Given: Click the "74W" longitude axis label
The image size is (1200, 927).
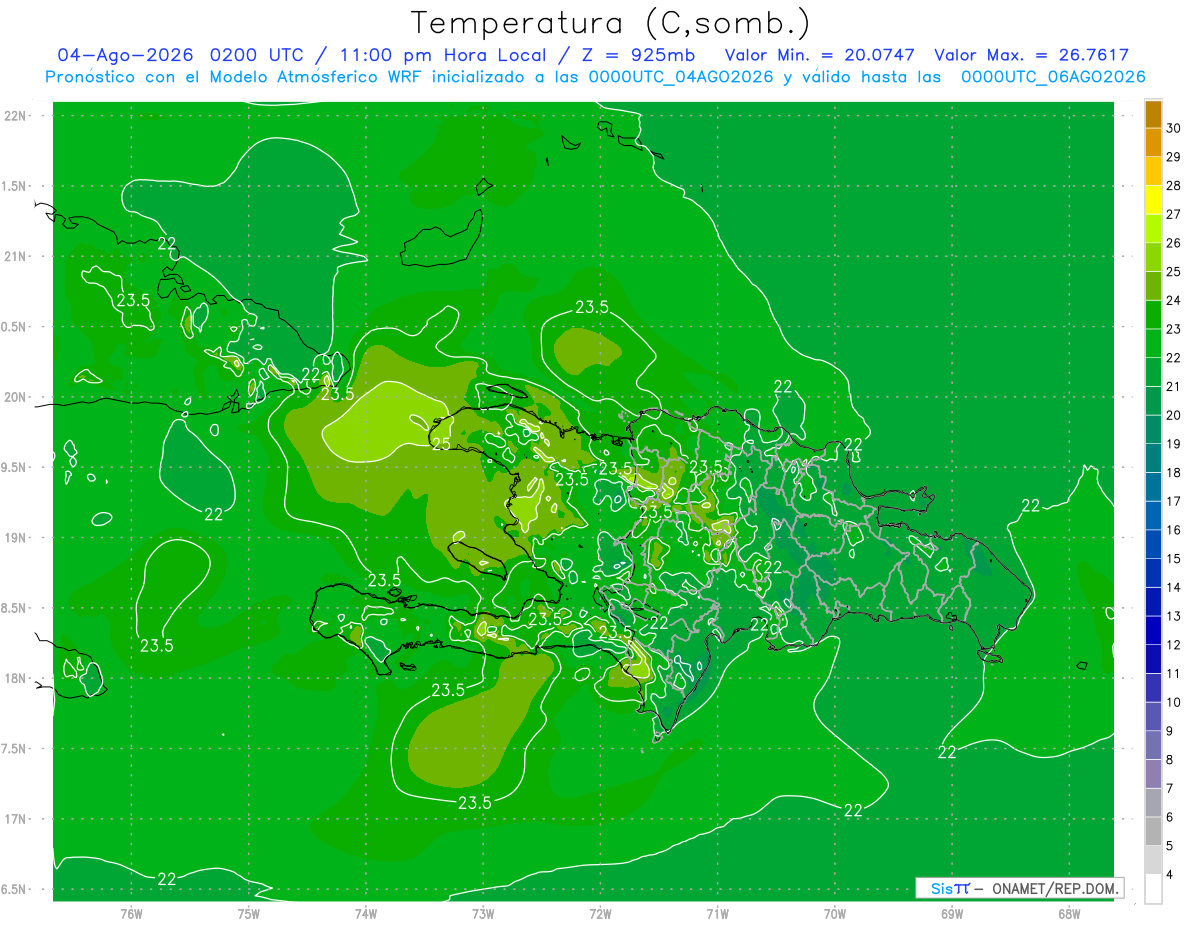Looking at the screenshot, I should coord(365,913).
